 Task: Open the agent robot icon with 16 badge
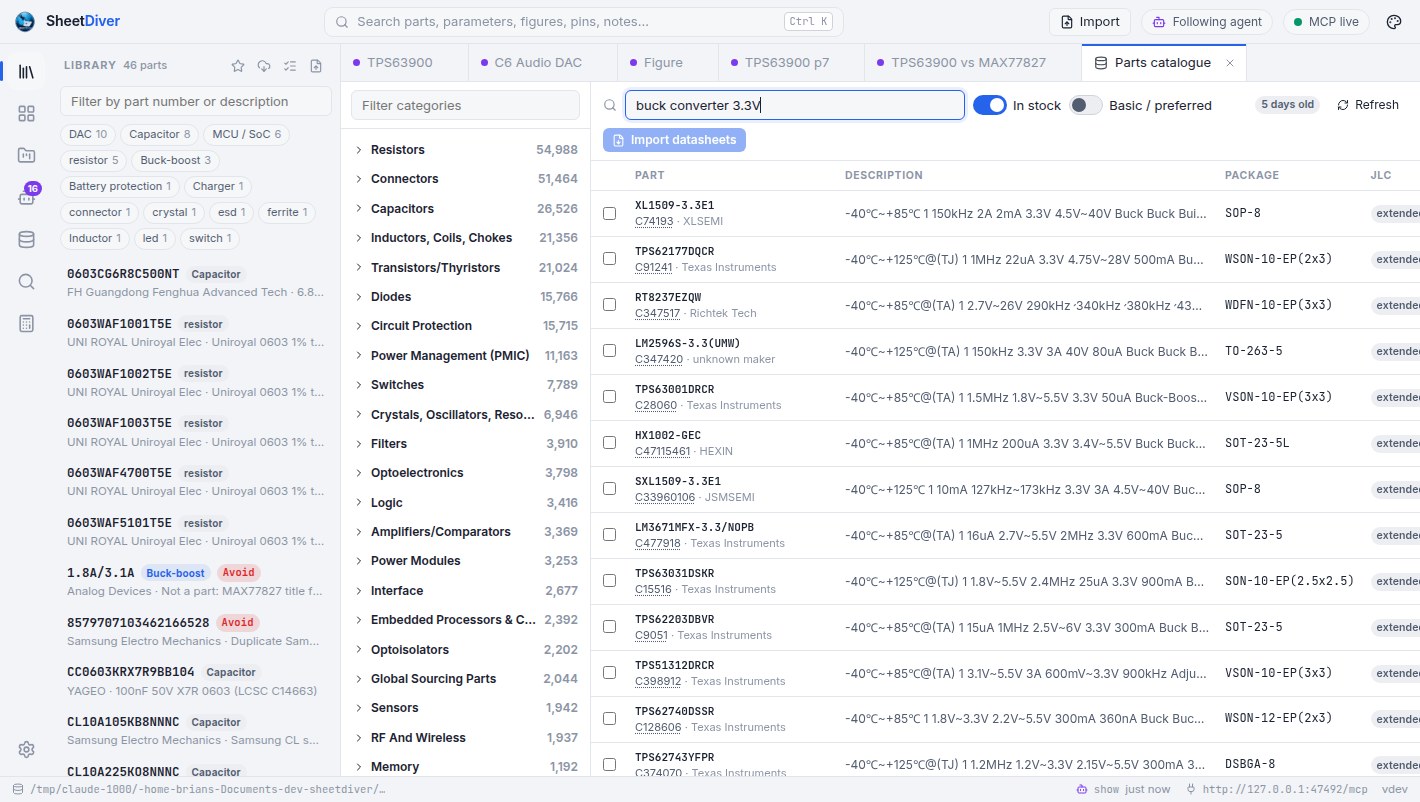[x=26, y=197]
